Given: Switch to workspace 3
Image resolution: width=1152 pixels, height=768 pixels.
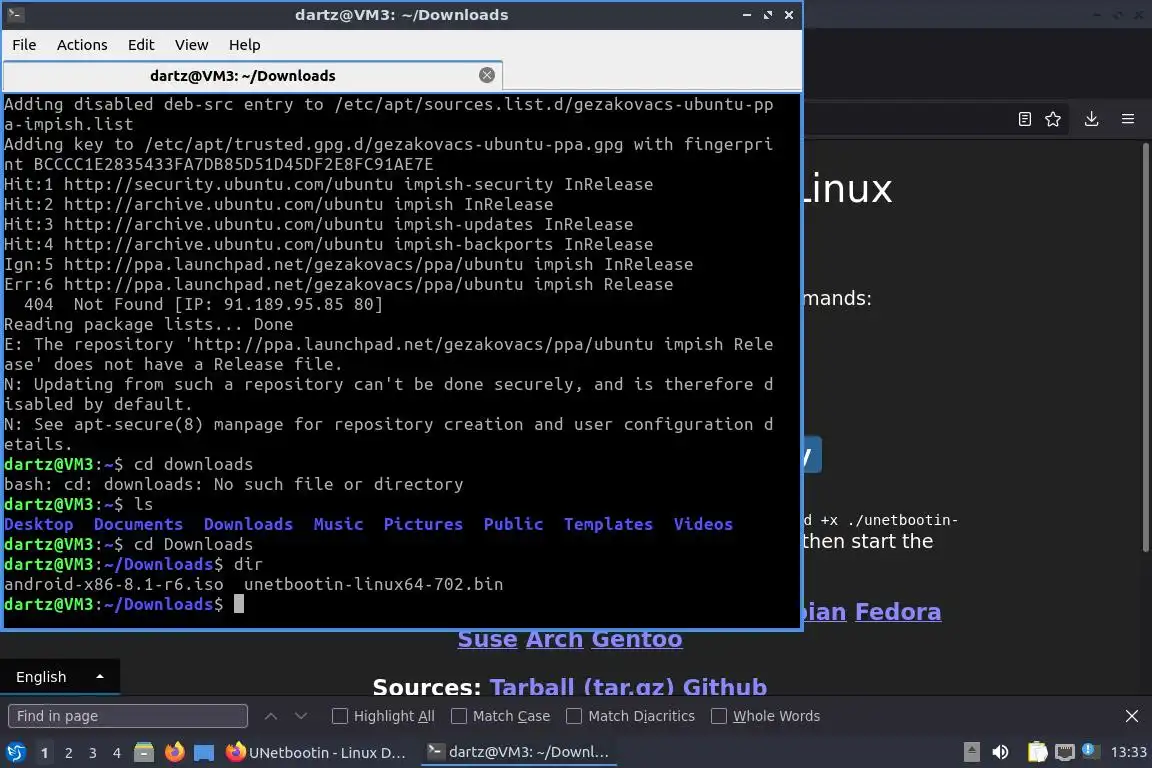Looking at the screenshot, I should (x=93, y=753).
